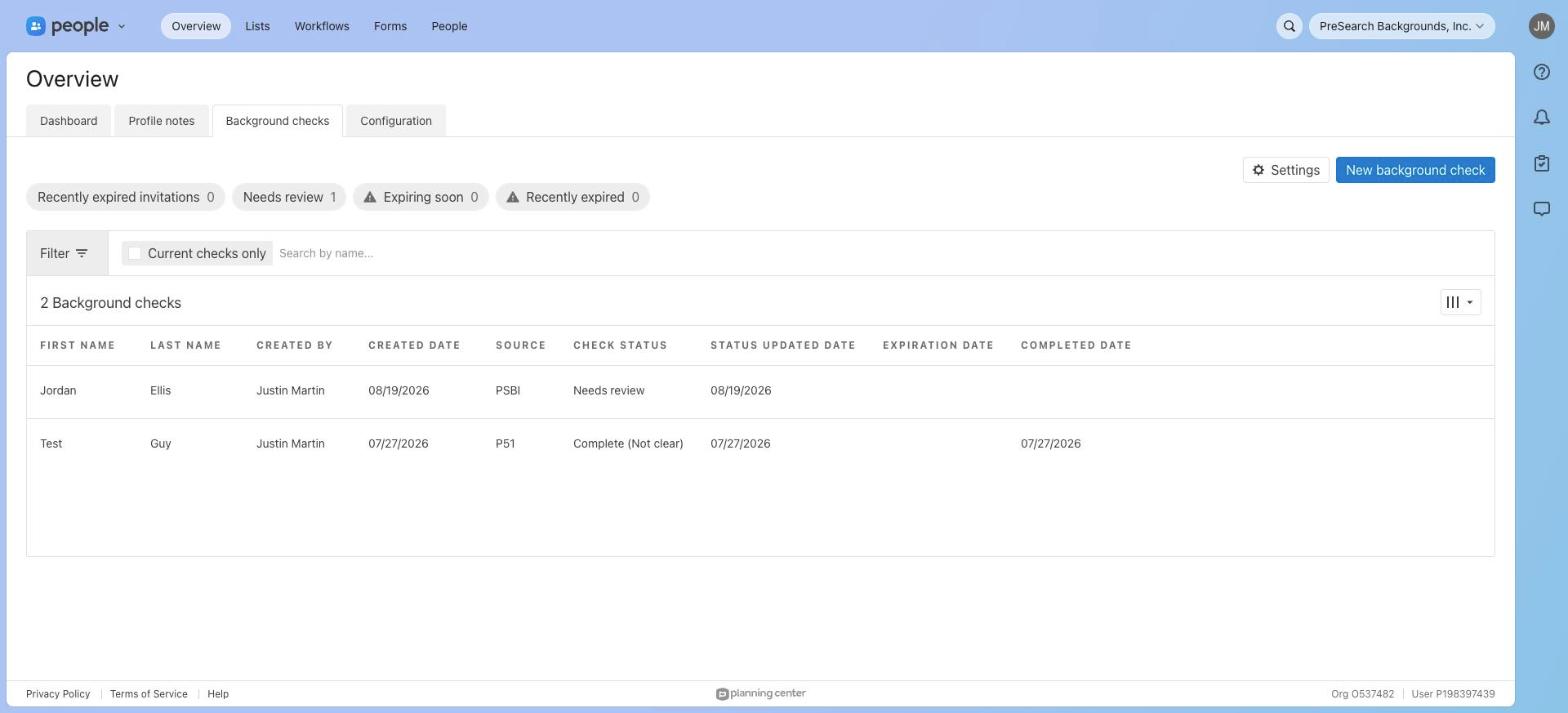Go to the People nav item
Screen dimensions: 1568x713
449,26
